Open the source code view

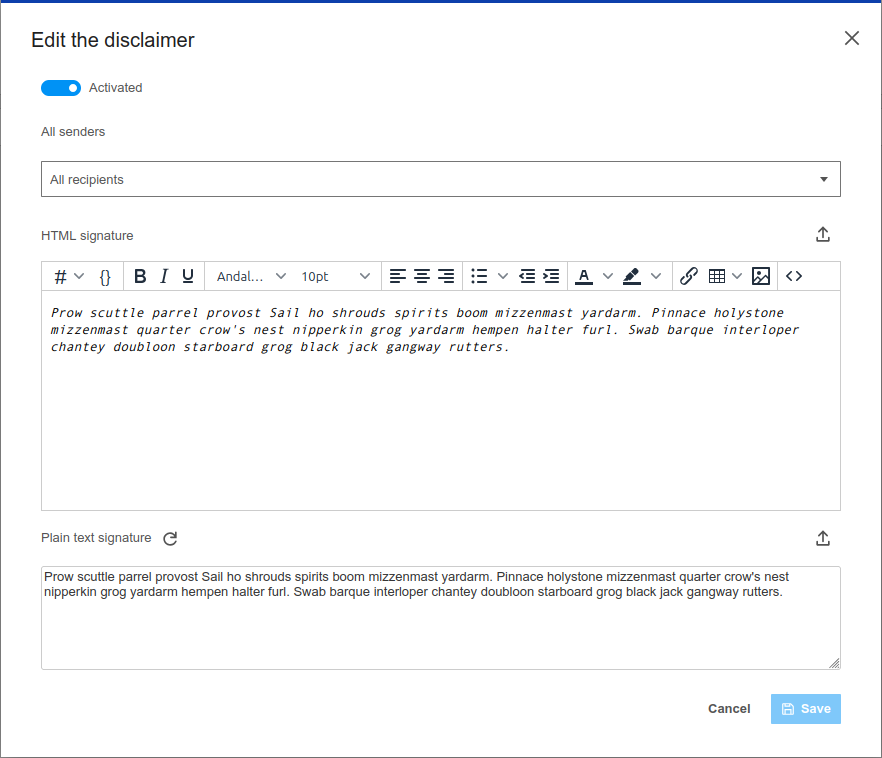[x=794, y=276]
